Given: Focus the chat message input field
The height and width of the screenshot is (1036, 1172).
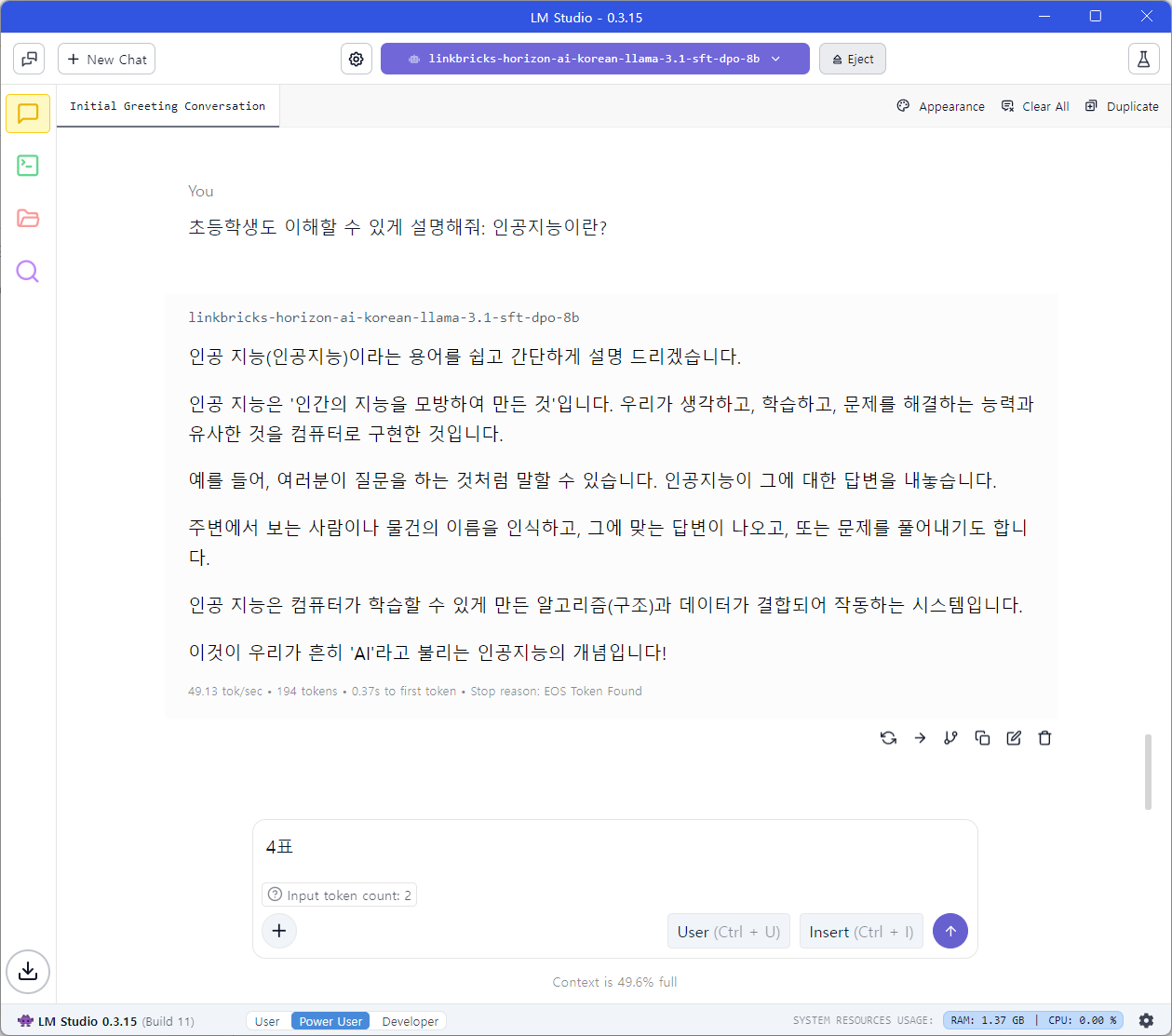Looking at the screenshot, I should pyautogui.click(x=614, y=847).
